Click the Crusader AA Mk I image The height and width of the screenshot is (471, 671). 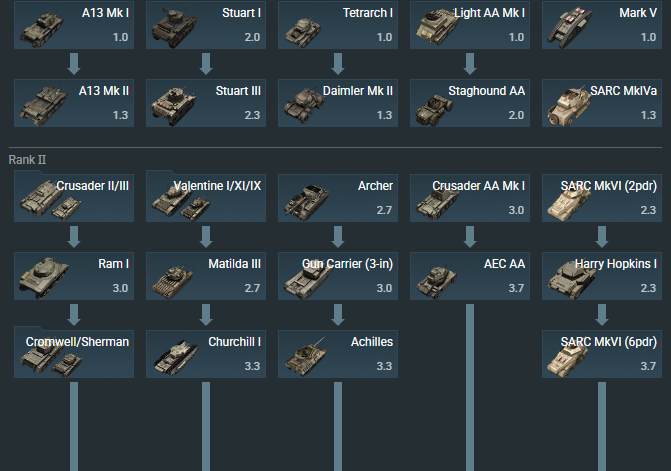tap(437, 204)
